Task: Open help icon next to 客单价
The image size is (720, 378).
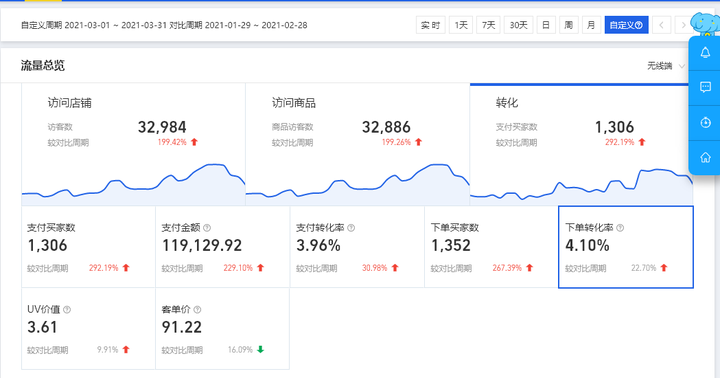Action: 197,310
